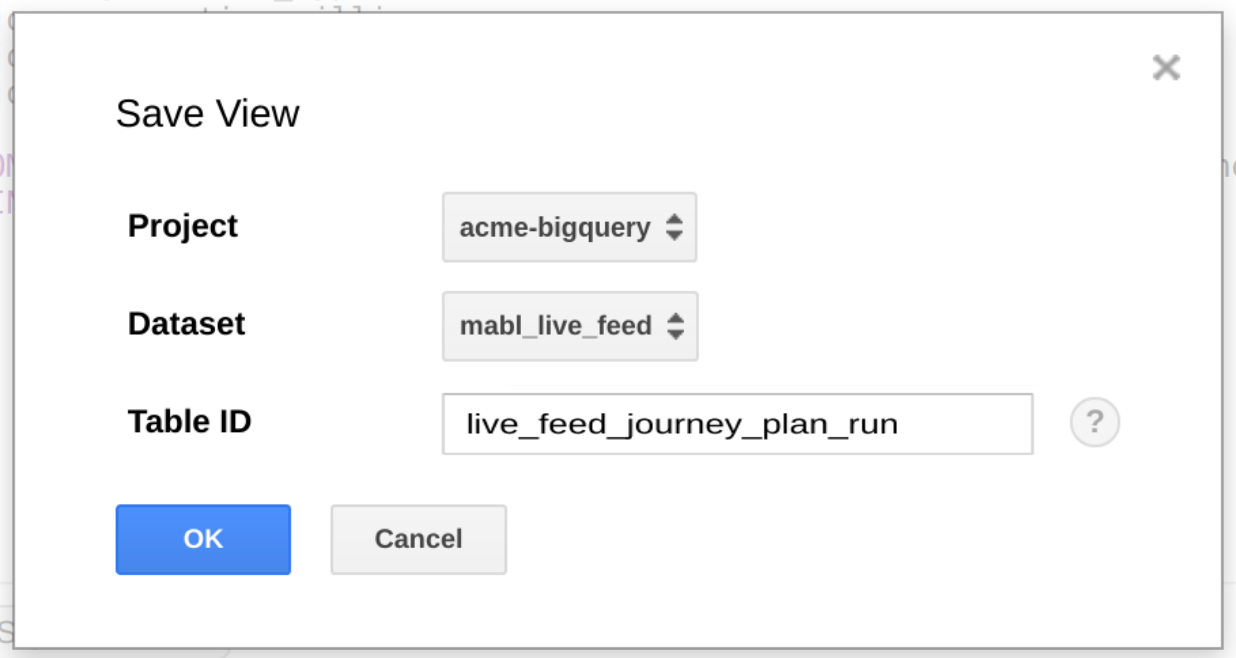Viewport: 1236px width, 658px height.
Task: Click the mabl_live_feed text in Dataset selector
Action: click(x=556, y=326)
